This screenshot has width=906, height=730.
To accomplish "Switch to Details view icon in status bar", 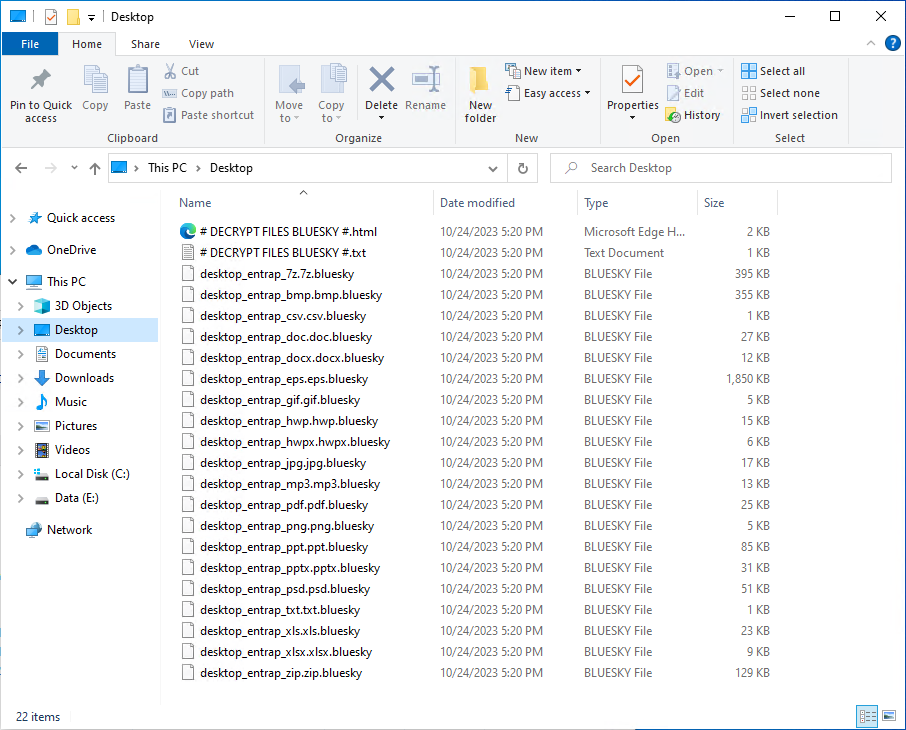I will (x=867, y=717).
